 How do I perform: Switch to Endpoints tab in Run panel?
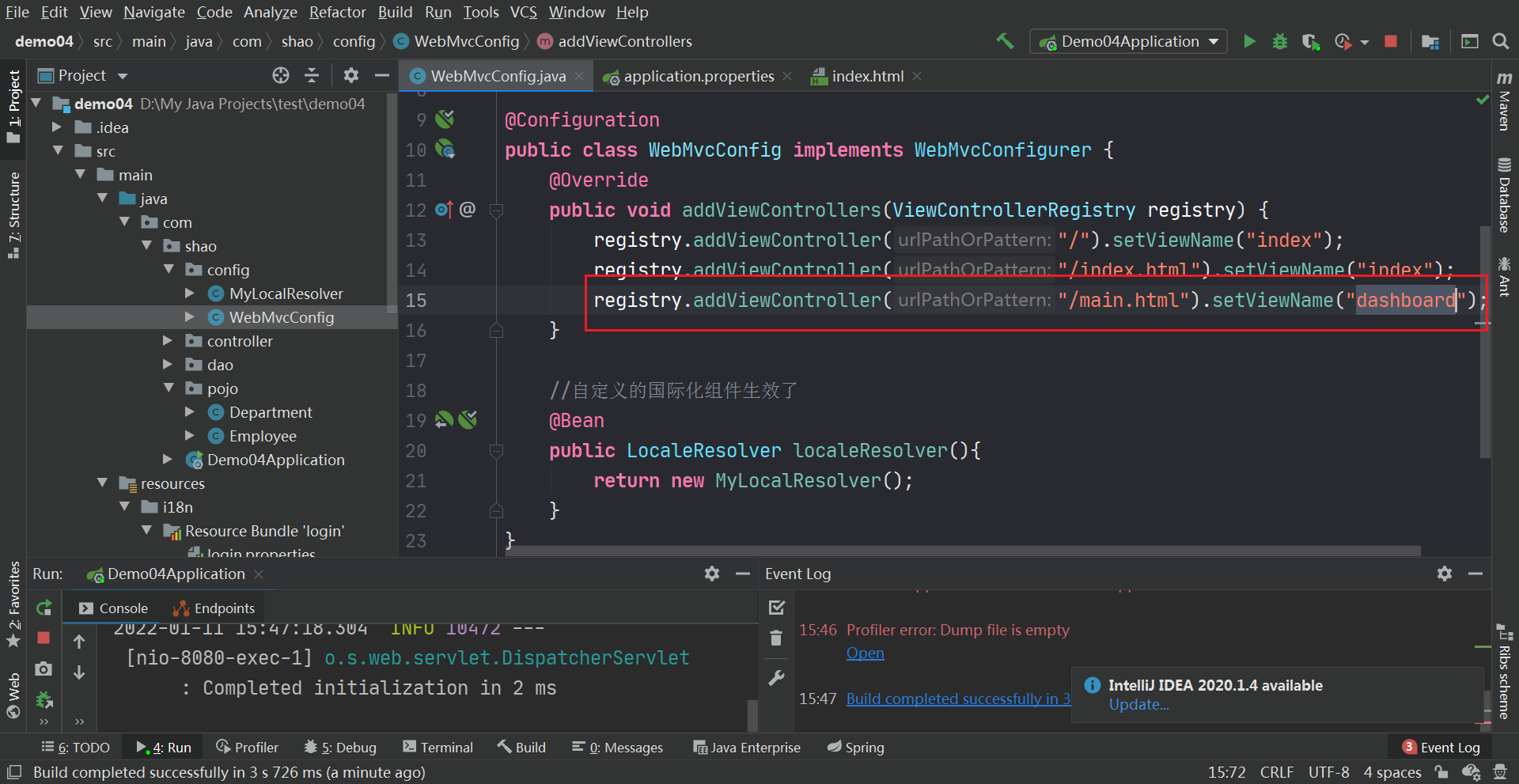pyautogui.click(x=214, y=608)
